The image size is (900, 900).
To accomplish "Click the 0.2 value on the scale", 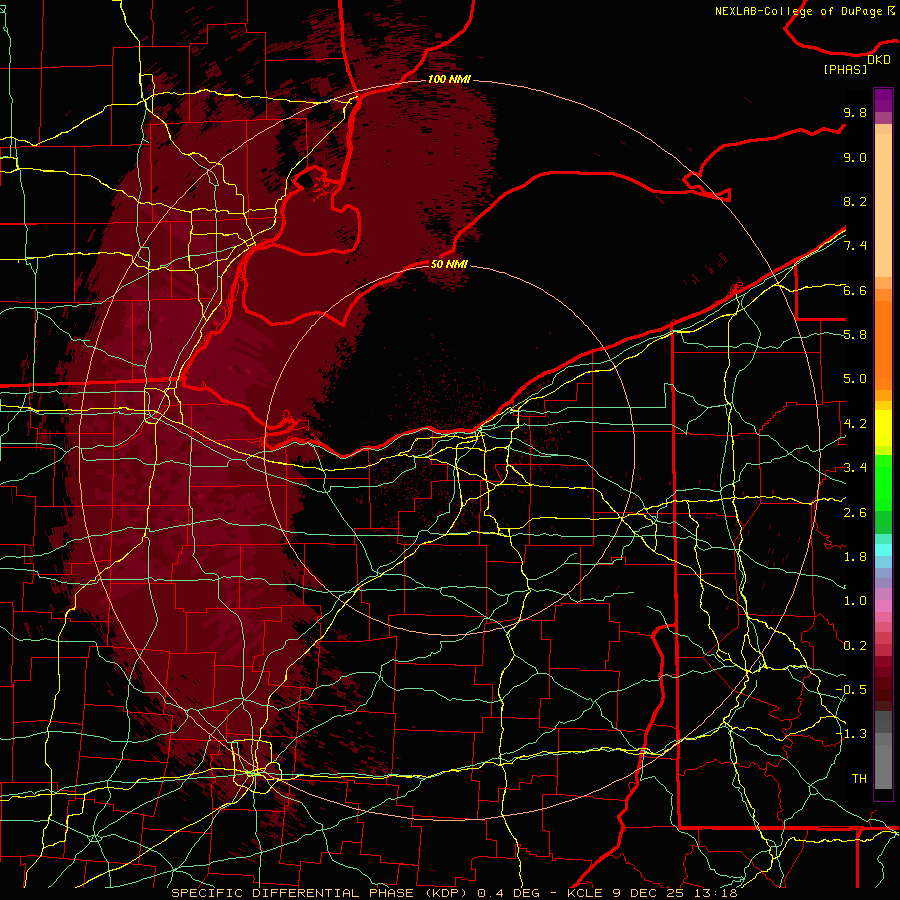I will pos(855,646).
